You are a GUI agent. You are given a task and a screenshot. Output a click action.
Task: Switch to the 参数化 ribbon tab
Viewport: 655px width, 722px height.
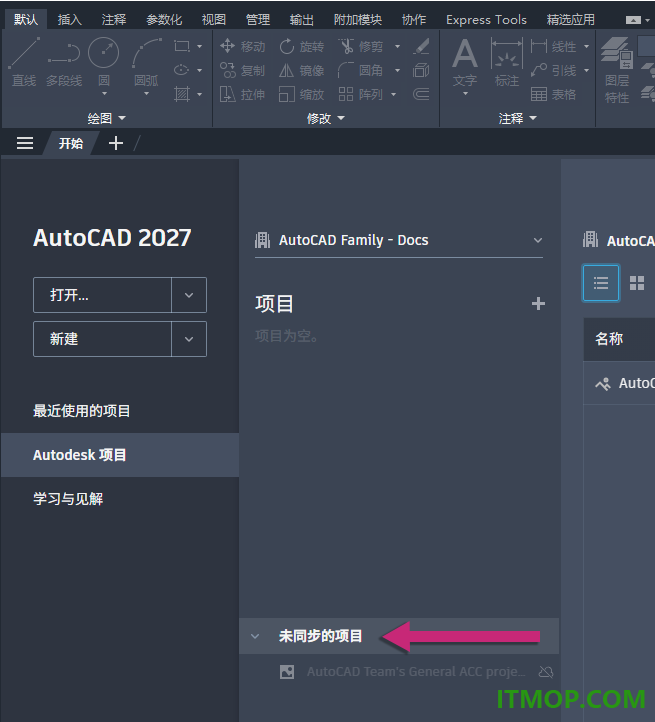164,19
